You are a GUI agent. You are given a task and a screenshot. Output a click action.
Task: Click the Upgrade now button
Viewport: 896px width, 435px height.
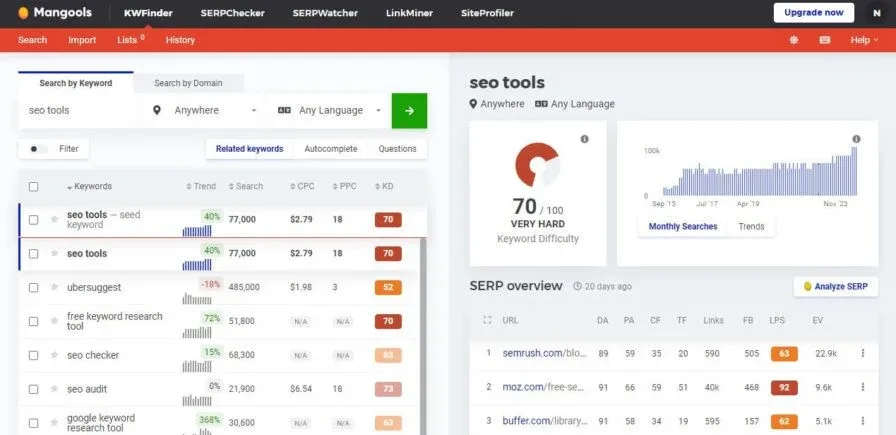pyautogui.click(x=814, y=13)
